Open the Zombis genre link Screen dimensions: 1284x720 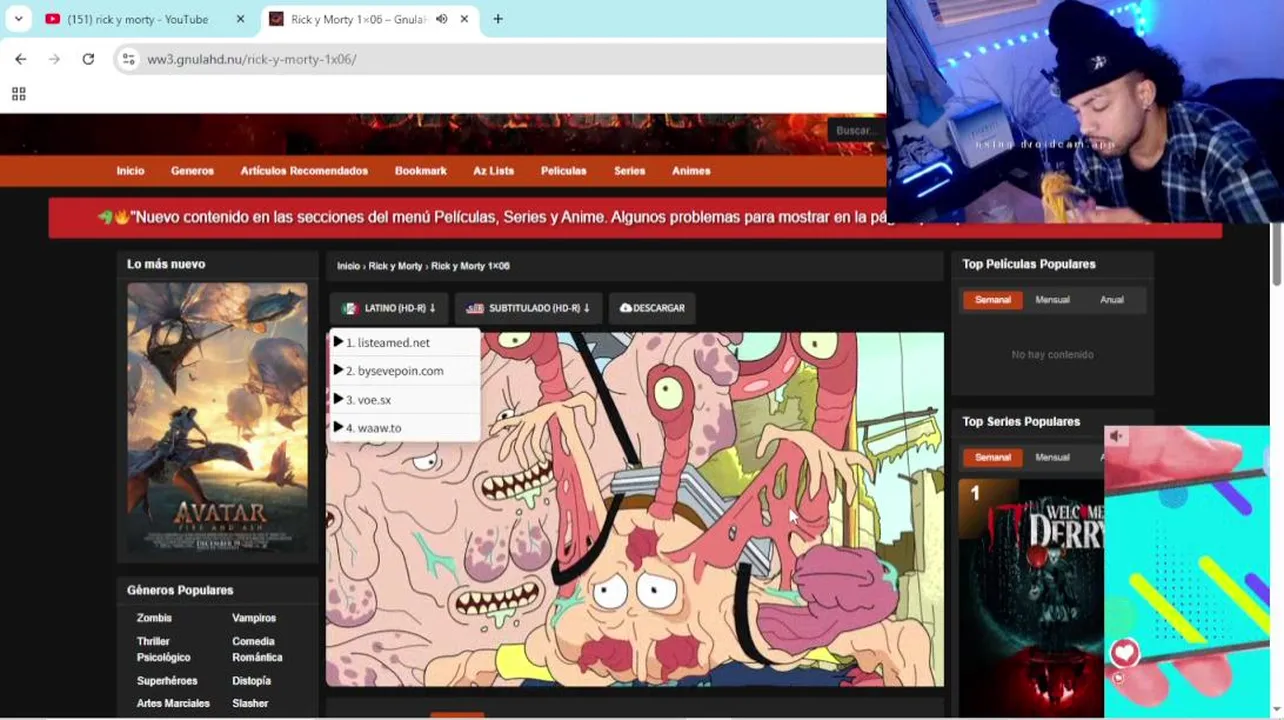(154, 618)
